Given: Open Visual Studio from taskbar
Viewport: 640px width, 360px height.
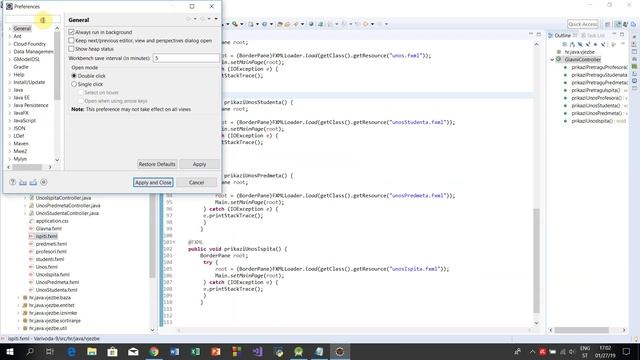Looking at the screenshot, I should tap(257, 351).
